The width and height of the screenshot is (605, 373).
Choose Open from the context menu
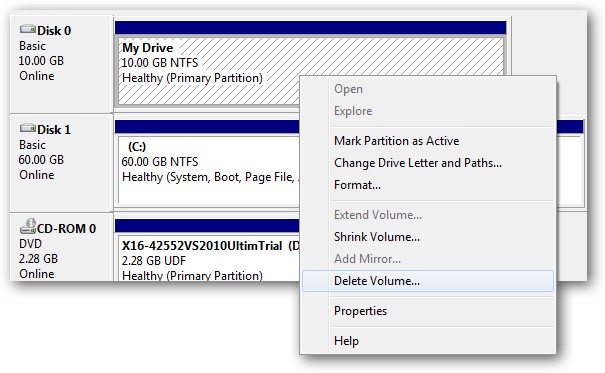(x=428, y=89)
